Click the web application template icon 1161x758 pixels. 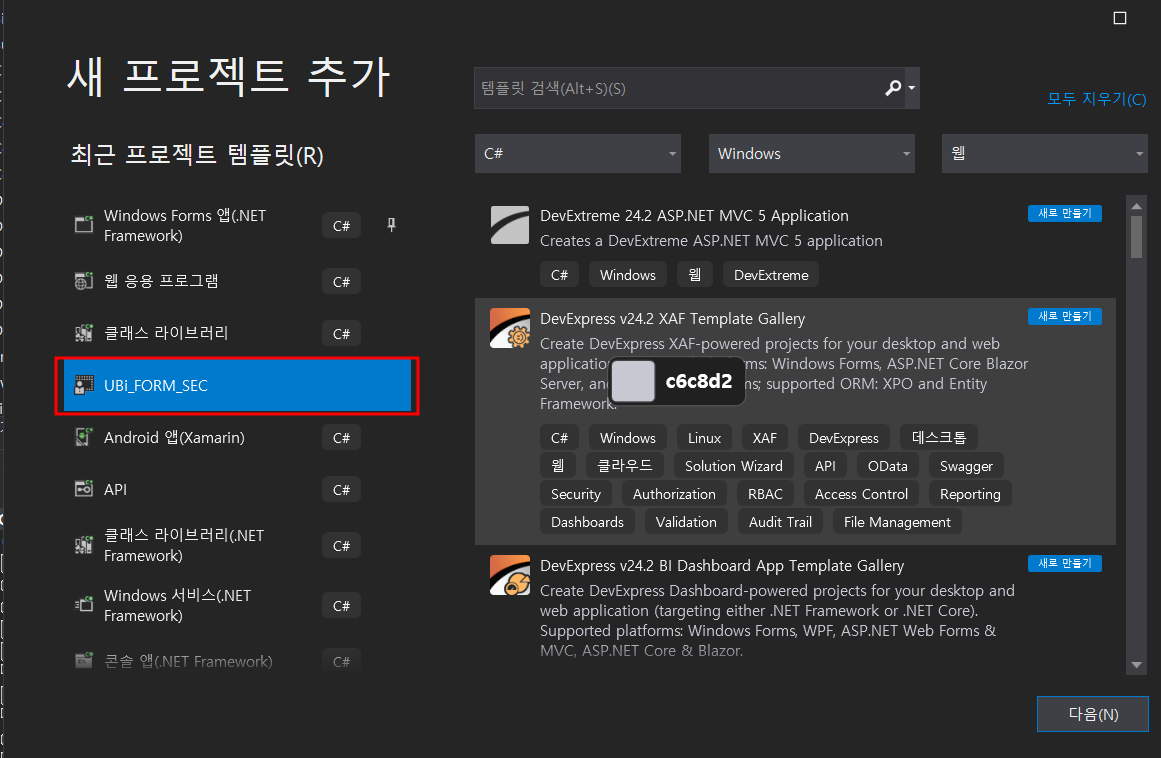click(84, 281)
